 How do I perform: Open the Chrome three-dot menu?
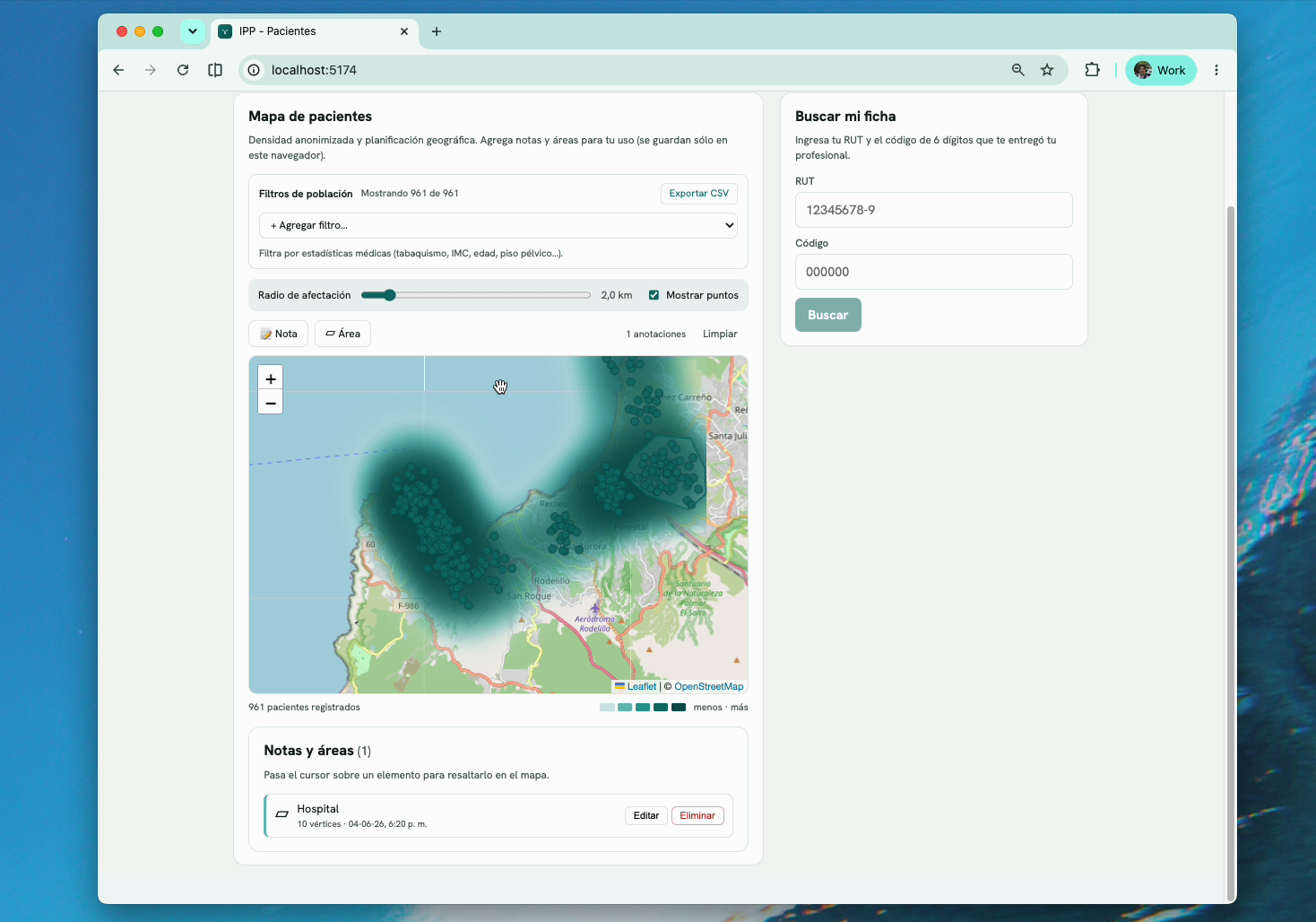click(x=1216, y=70)
